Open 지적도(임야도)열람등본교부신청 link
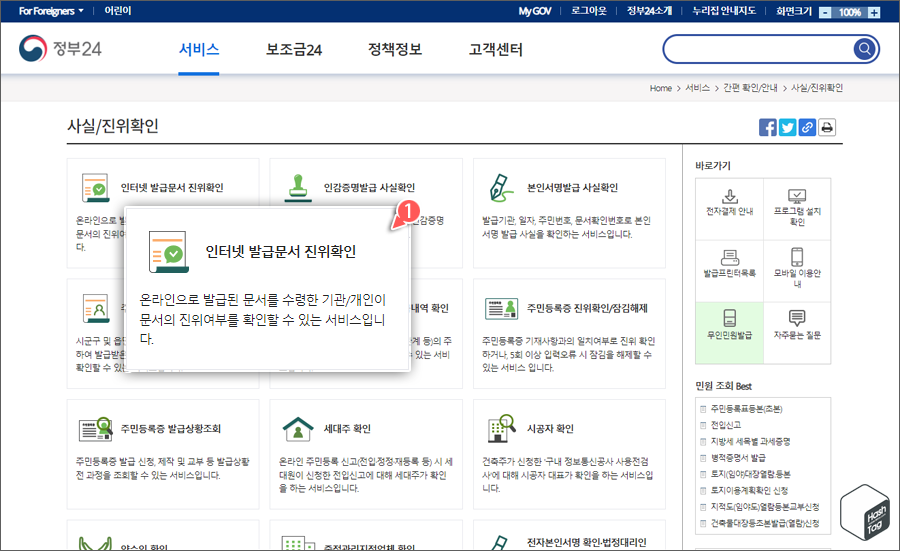The width and height of the screenshot is (900, 551). tap(765, 507)
